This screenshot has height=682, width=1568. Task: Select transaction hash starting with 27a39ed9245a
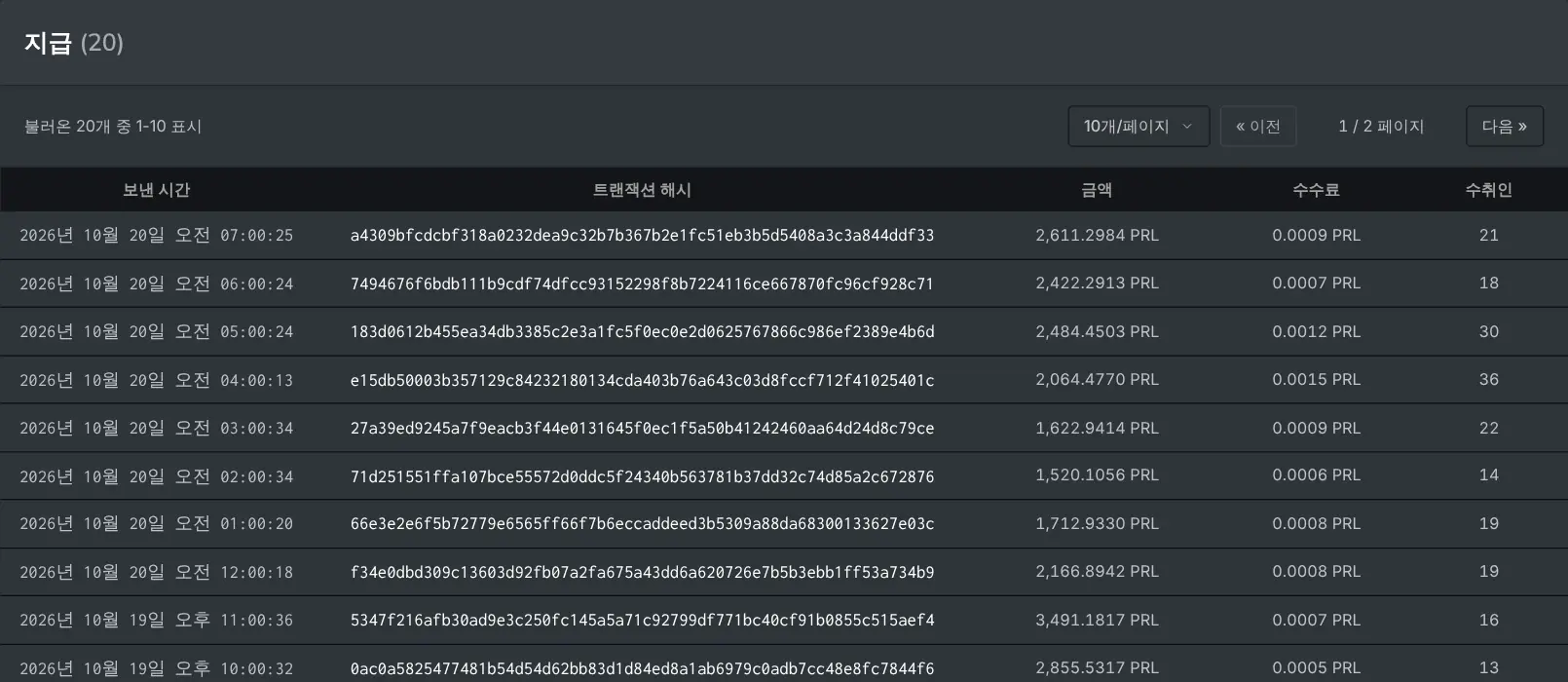(x=642, y=428)
